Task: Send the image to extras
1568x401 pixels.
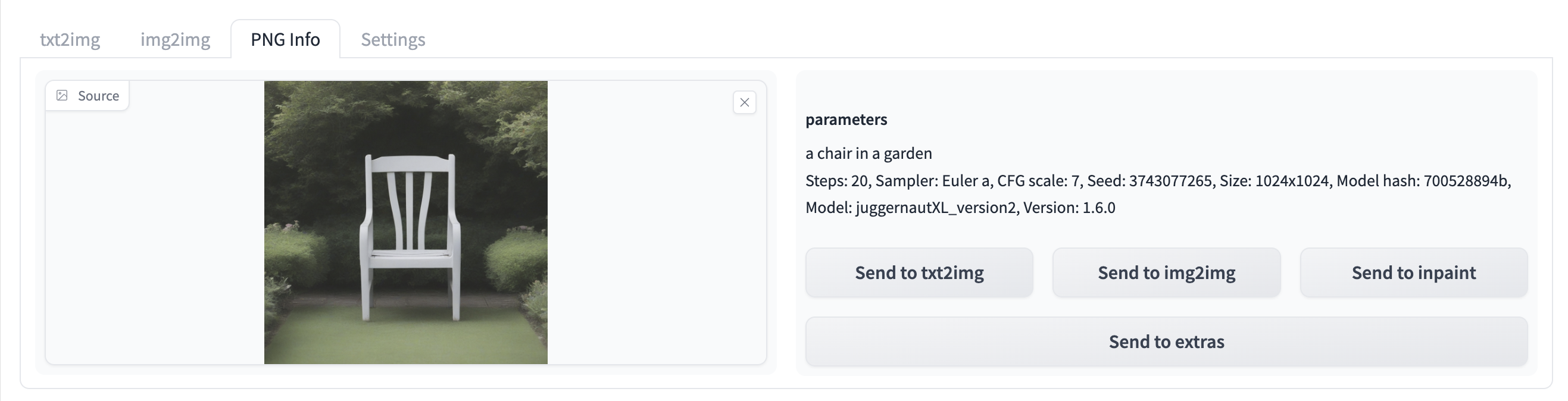Action: (x=1166, y=342)
